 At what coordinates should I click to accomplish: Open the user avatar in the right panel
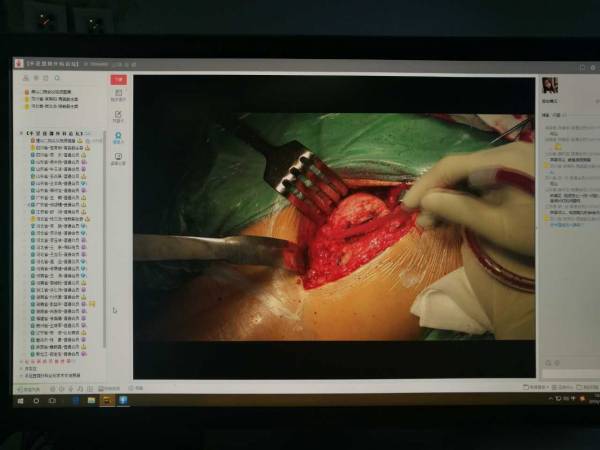pos(549,86)
